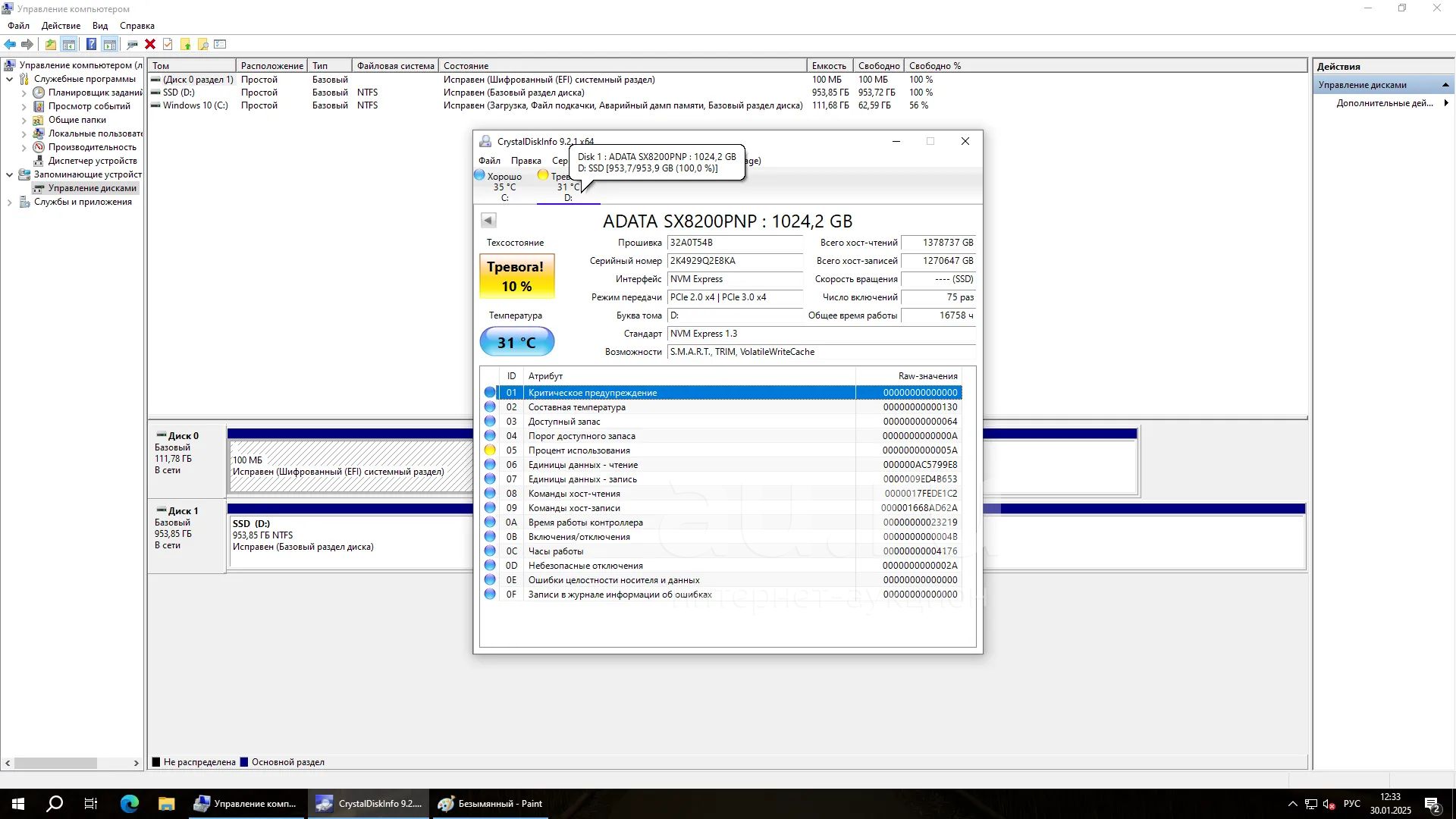The width and height of the screenshot is (1456, 819).
Task: Expand Планировщик заданий tree node
Action: coord(24,93)
